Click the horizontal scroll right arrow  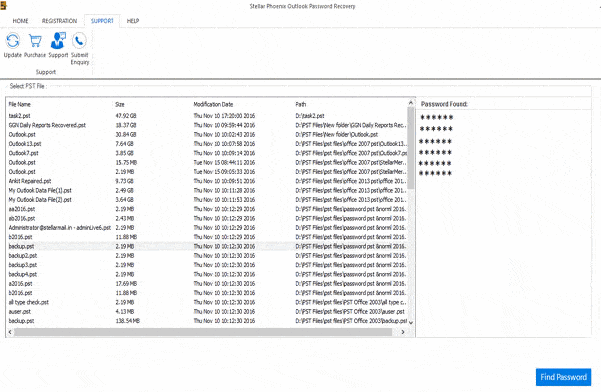403,332
